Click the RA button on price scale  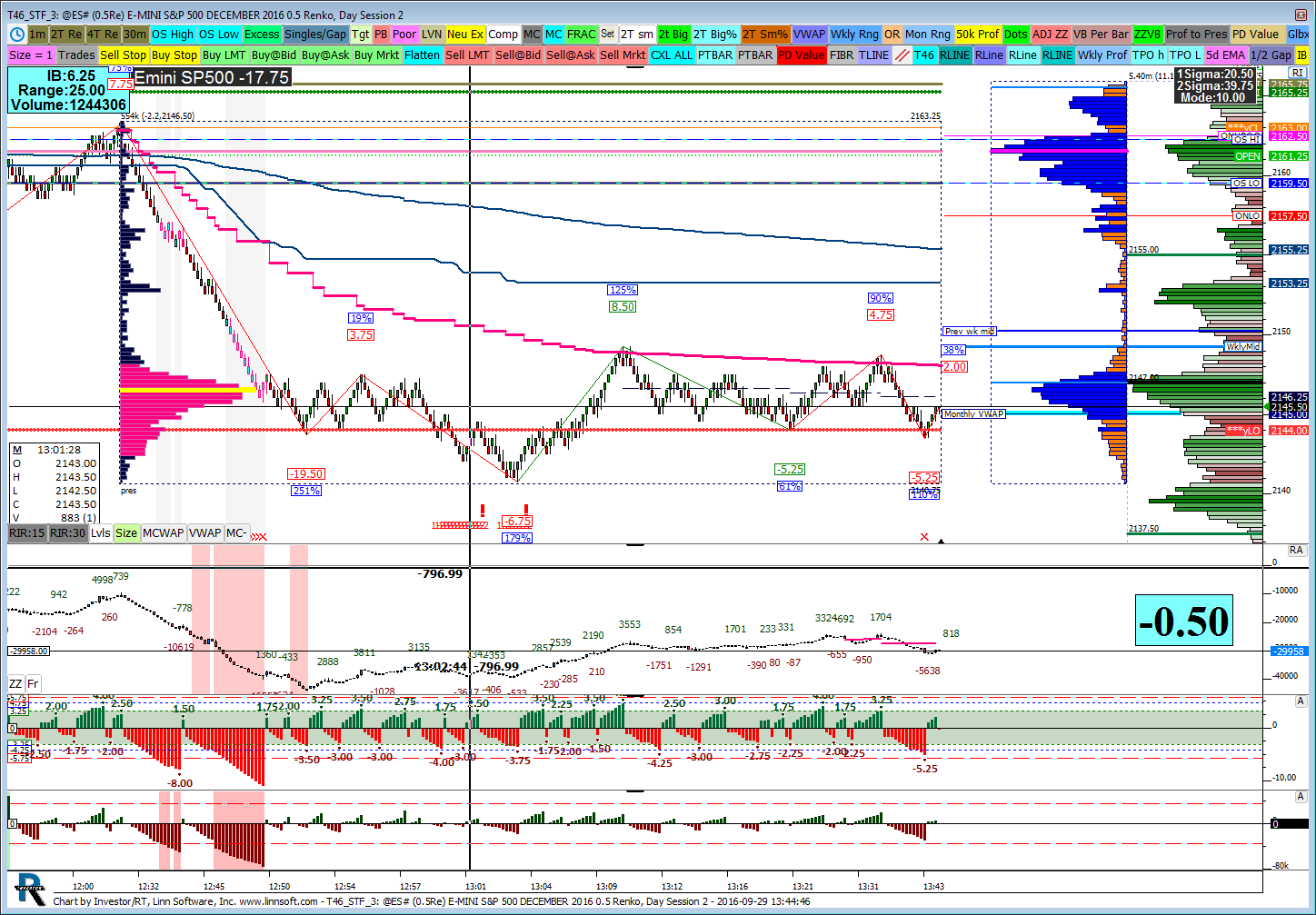1296,550
